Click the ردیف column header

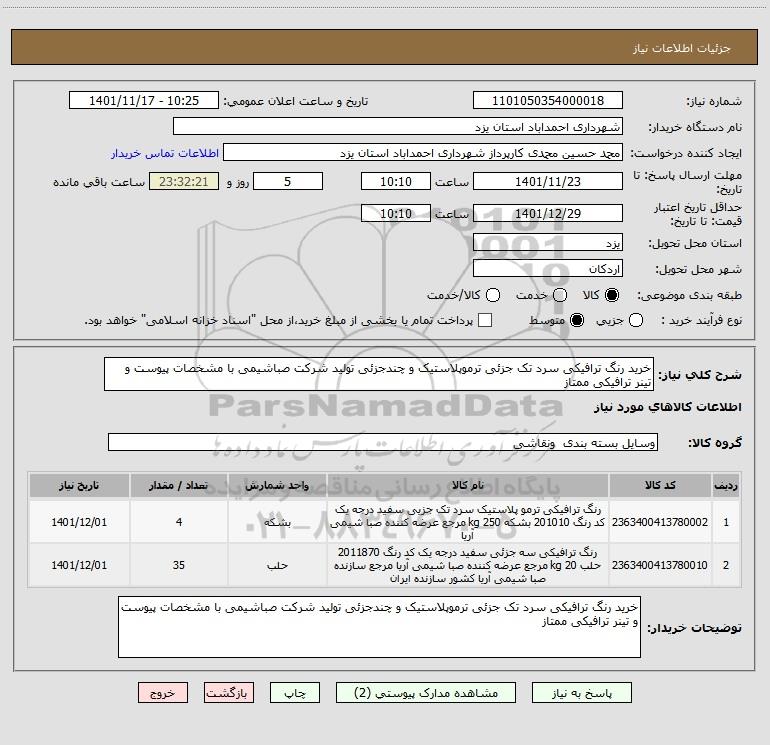pyautogui.click(x=726, y=485)
